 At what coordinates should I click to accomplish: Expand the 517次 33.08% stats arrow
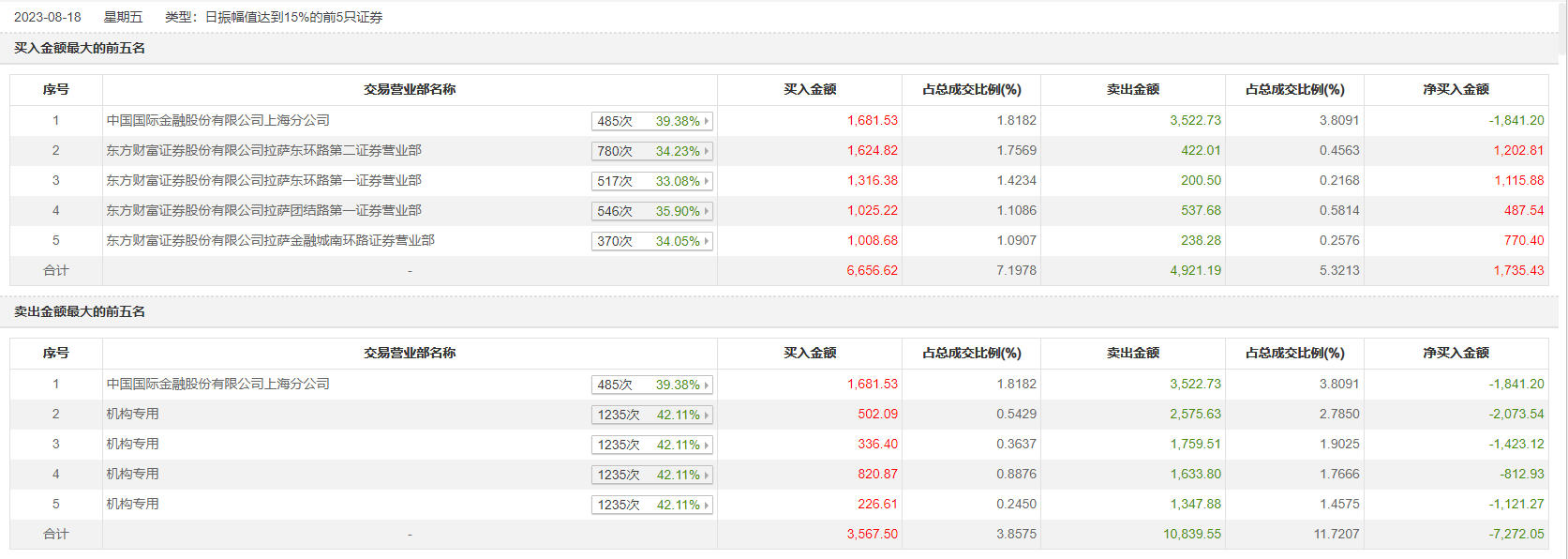[706, 181]
